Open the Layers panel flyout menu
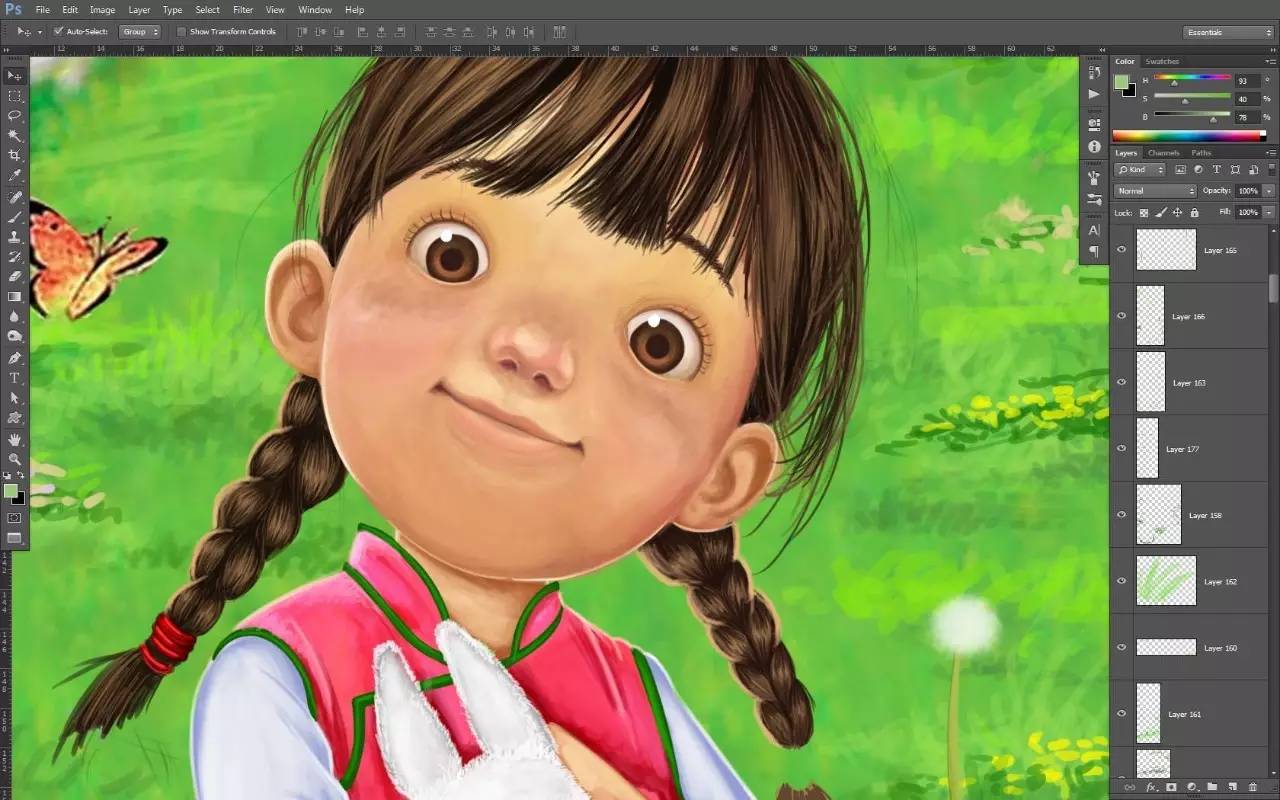1280x800 pixels. [1269, 153]
